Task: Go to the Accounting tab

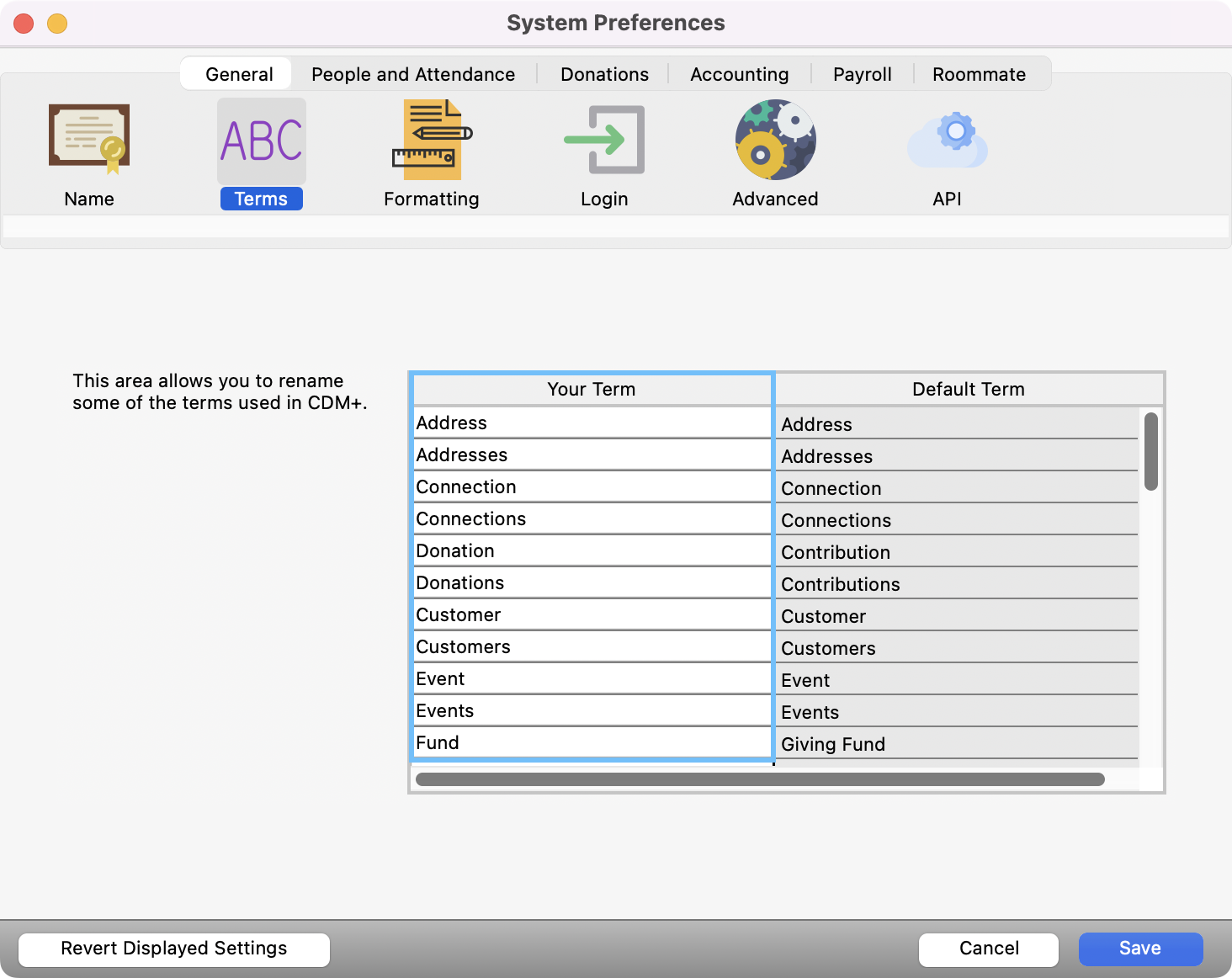Action: coord(739,74)
